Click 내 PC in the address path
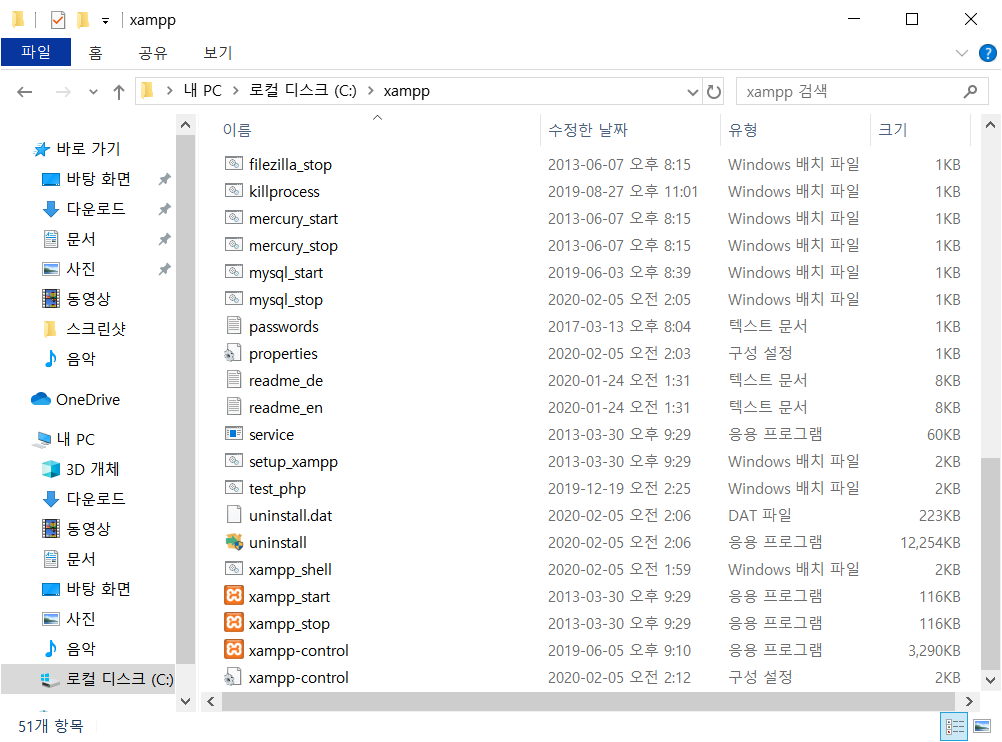The height and width of the screenshot is (742, 1002). tap(203, 91)
